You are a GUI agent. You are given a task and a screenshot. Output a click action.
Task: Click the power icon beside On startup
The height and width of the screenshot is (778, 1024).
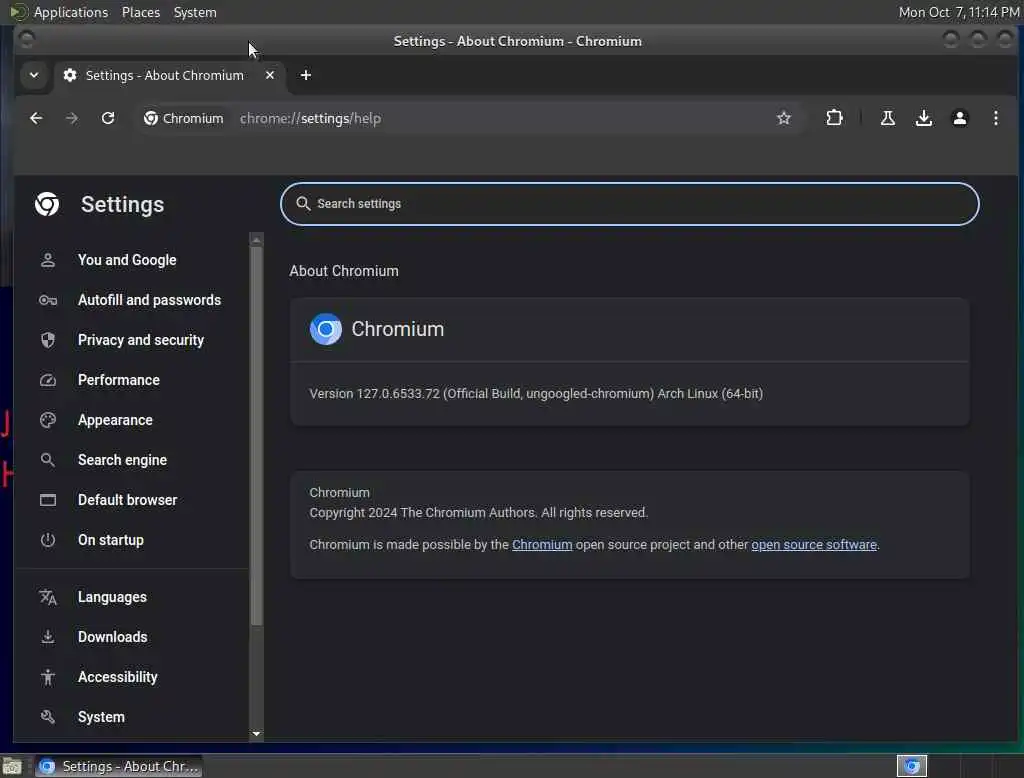48,540
